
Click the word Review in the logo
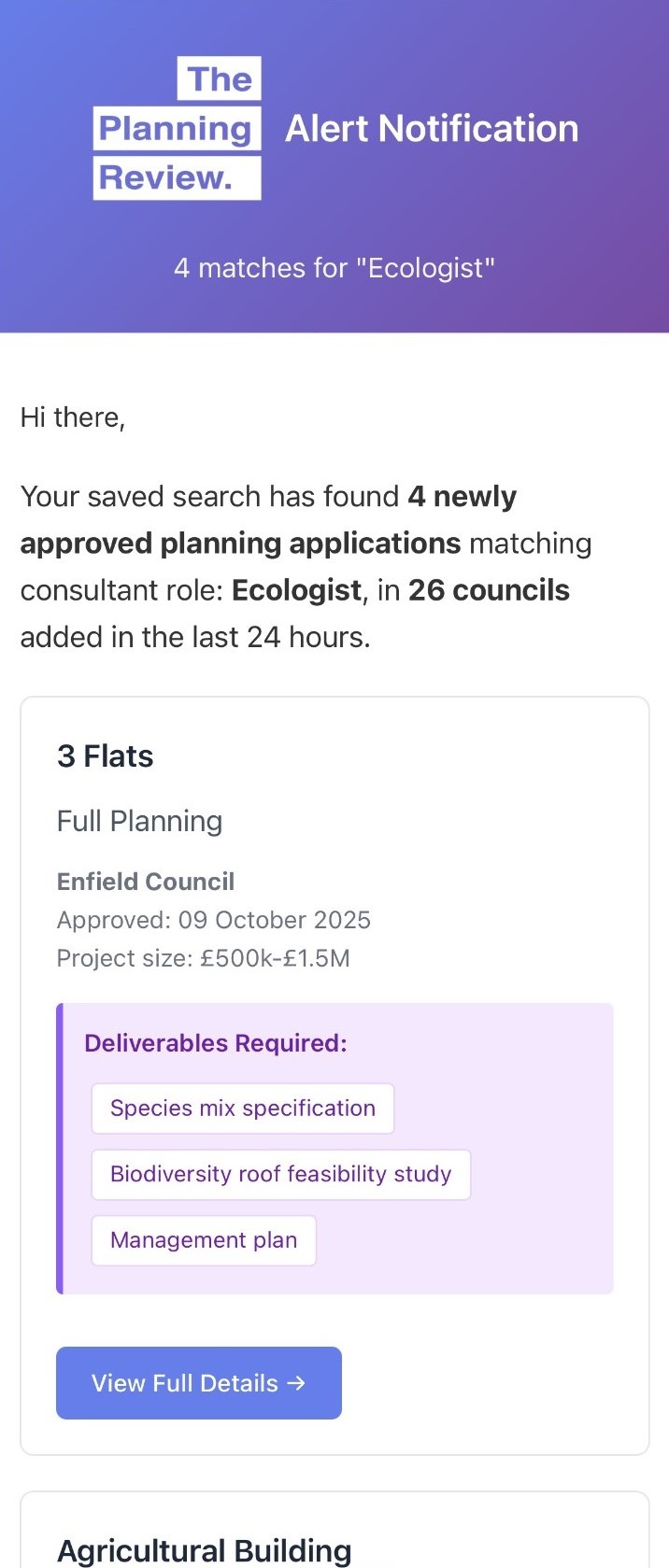tap(165, 177)
